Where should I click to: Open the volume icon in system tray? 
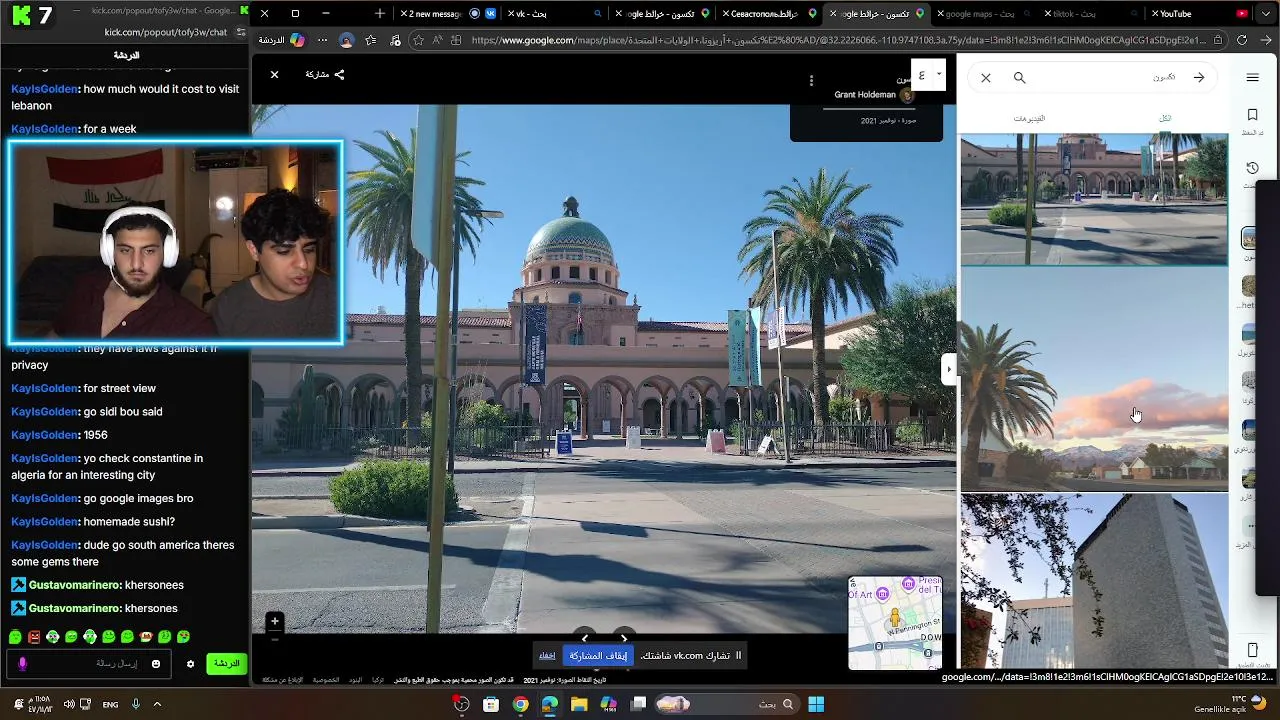pyautogui.click(x=69, y=705)
